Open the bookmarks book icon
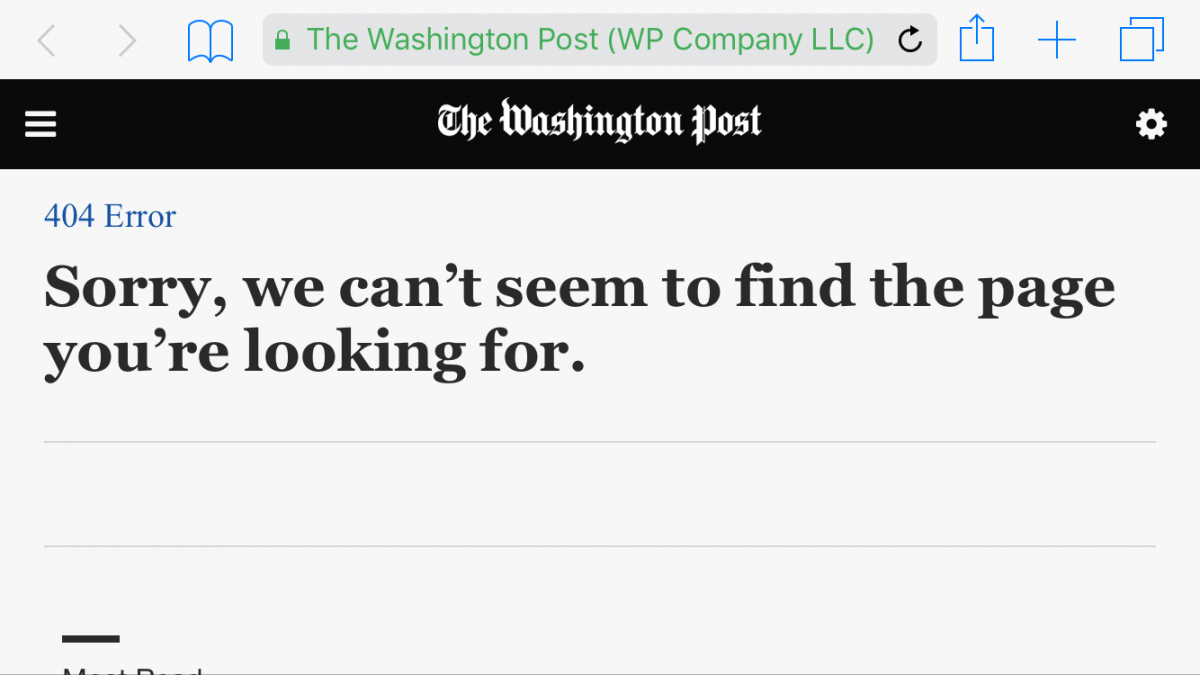The width and height of the screenshot is (1200, 675). (210, 41)
